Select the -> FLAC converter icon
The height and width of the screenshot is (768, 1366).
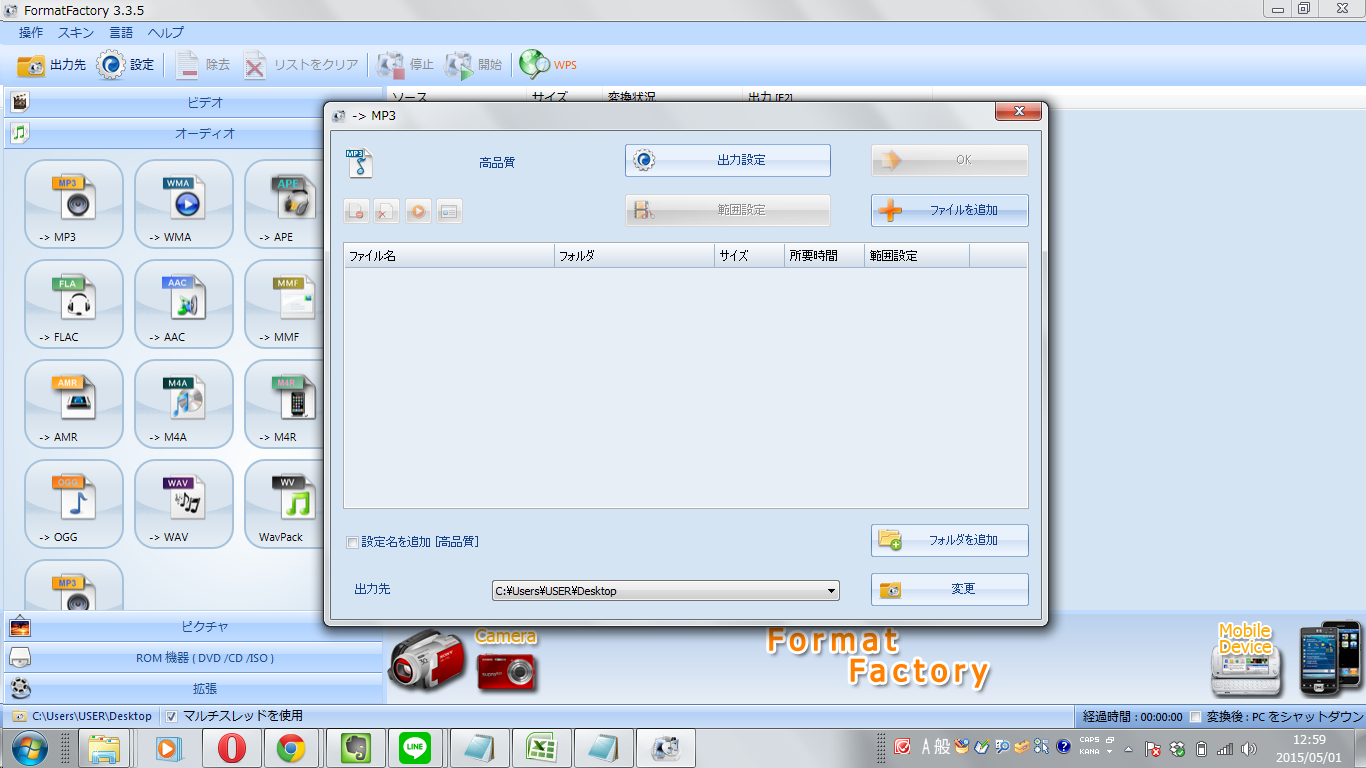(x=74, y=304)
